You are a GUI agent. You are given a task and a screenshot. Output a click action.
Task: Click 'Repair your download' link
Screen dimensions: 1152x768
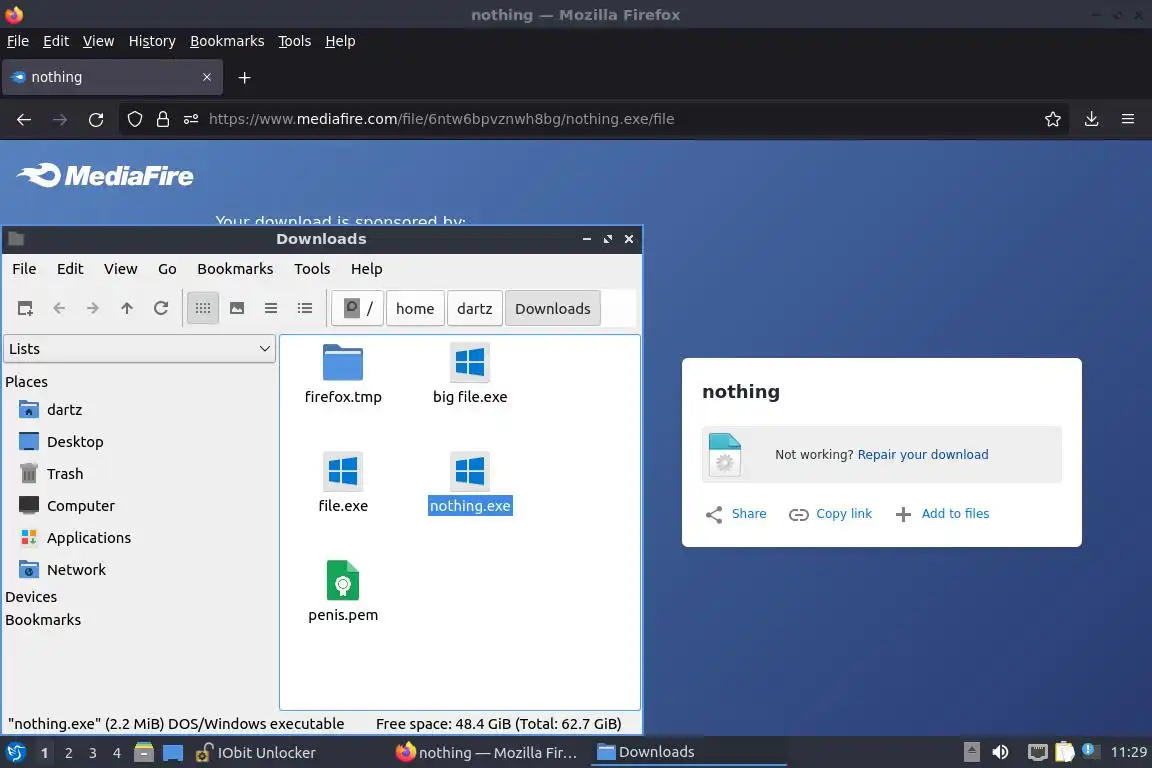coord(923,455)
